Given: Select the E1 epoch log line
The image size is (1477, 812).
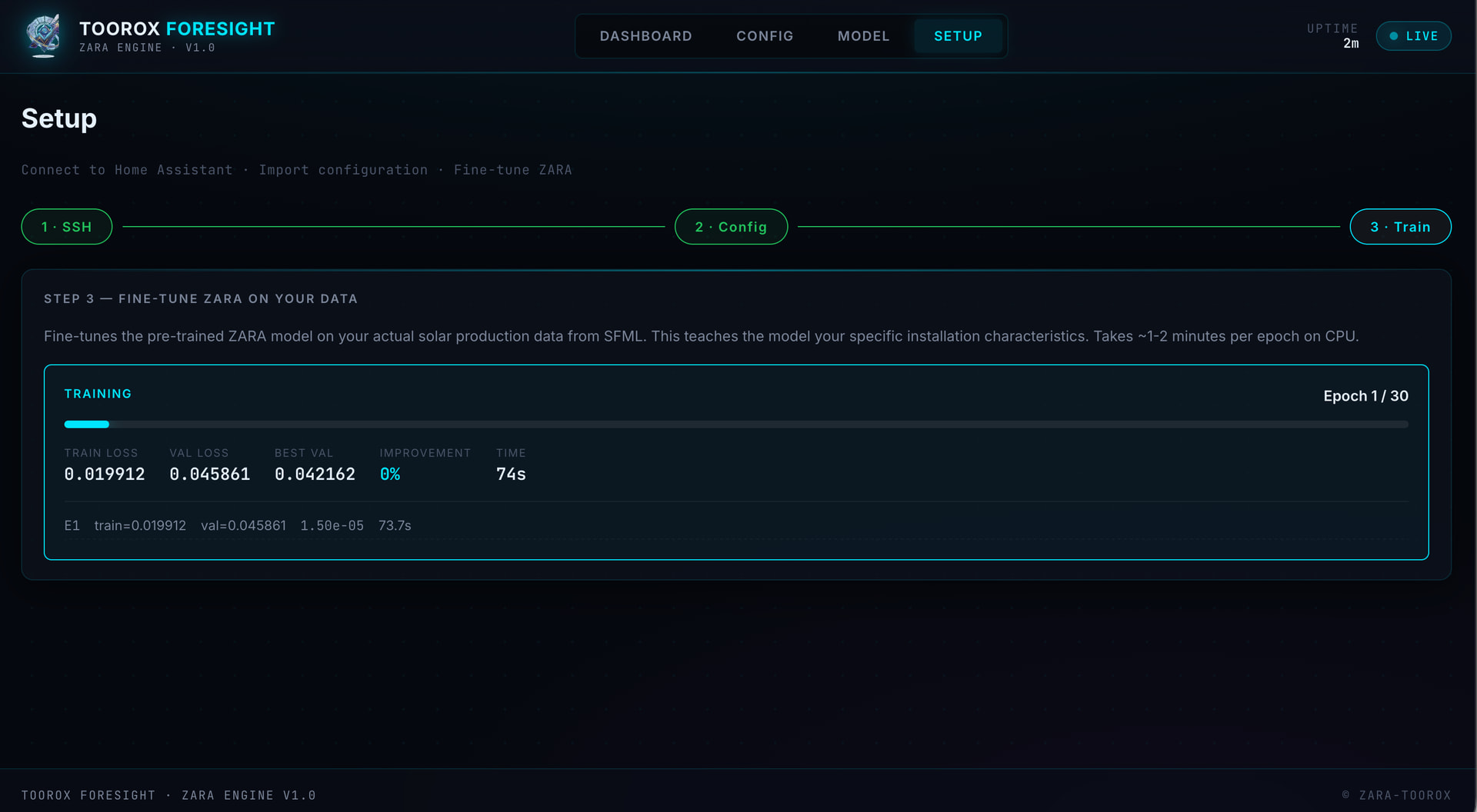Looking at the screenshot, I should [x=735, y=525].
